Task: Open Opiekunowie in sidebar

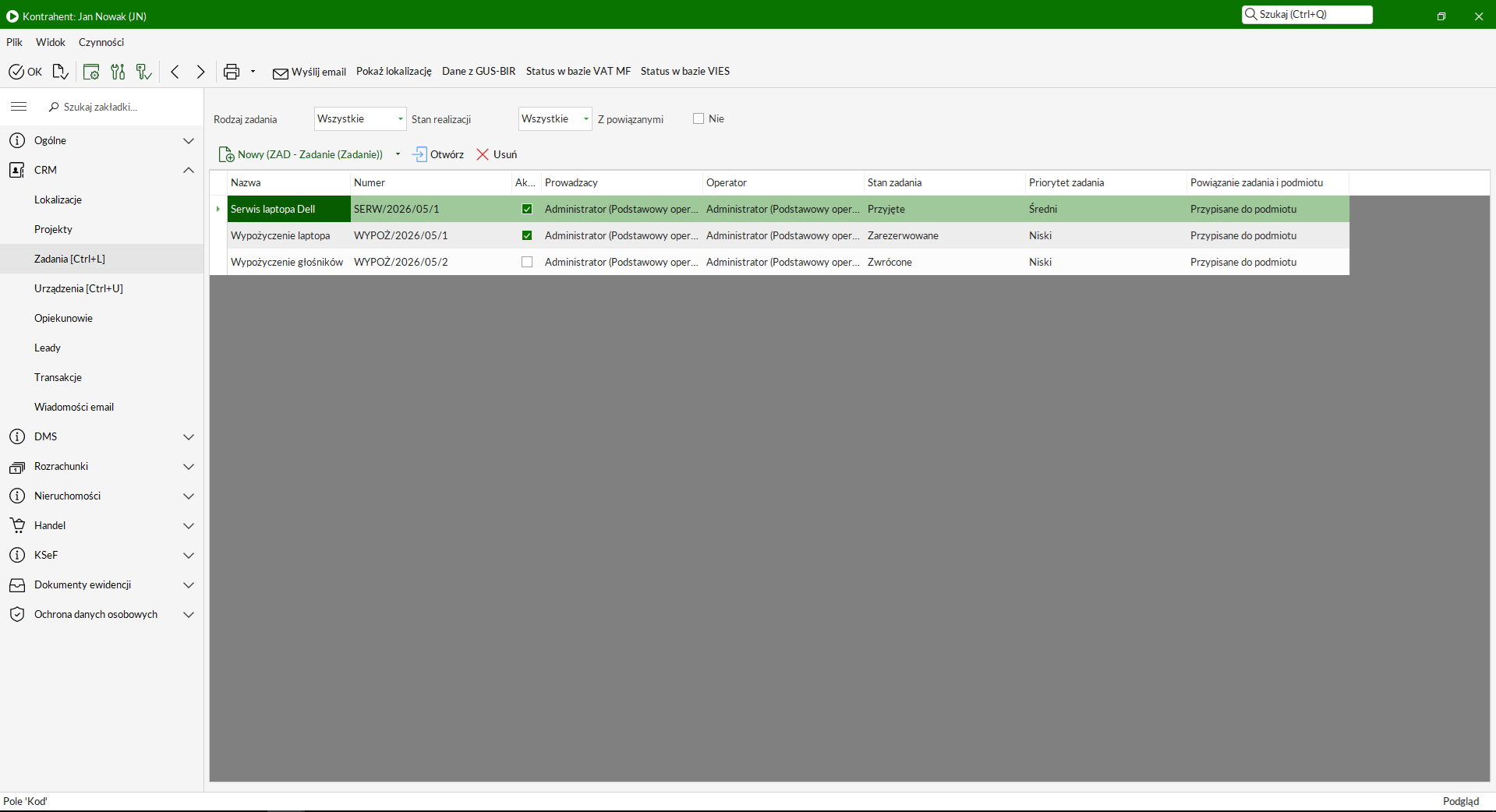Action: coord(63,318)
